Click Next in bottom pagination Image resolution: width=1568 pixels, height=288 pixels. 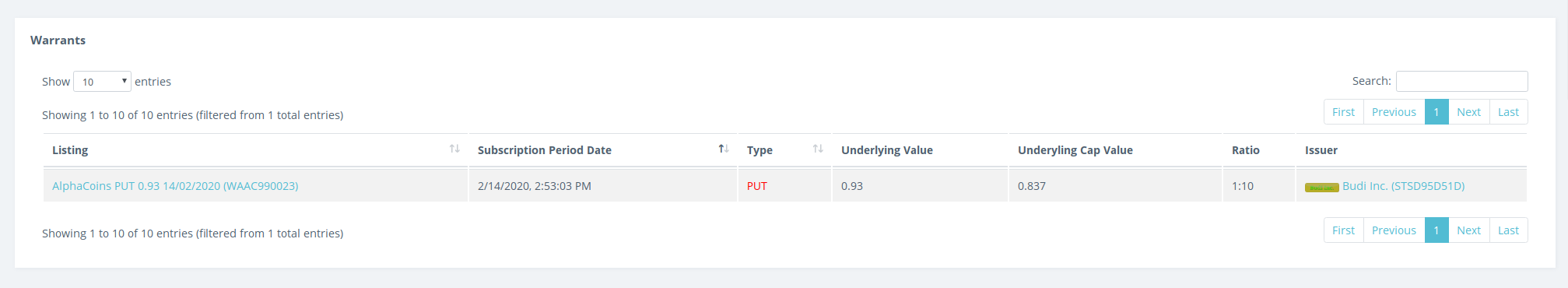click(x=1468, y=230)
